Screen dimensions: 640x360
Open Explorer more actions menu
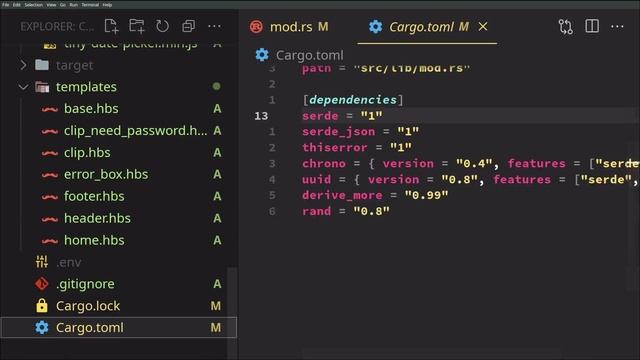[x=214, y=27]
